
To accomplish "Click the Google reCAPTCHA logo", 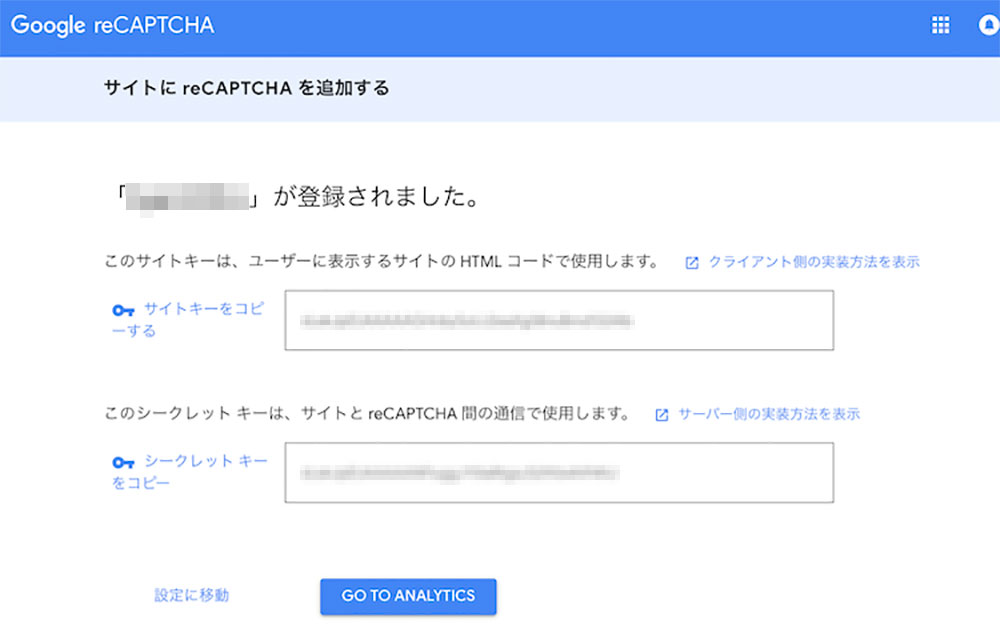I will click(112, 26).
